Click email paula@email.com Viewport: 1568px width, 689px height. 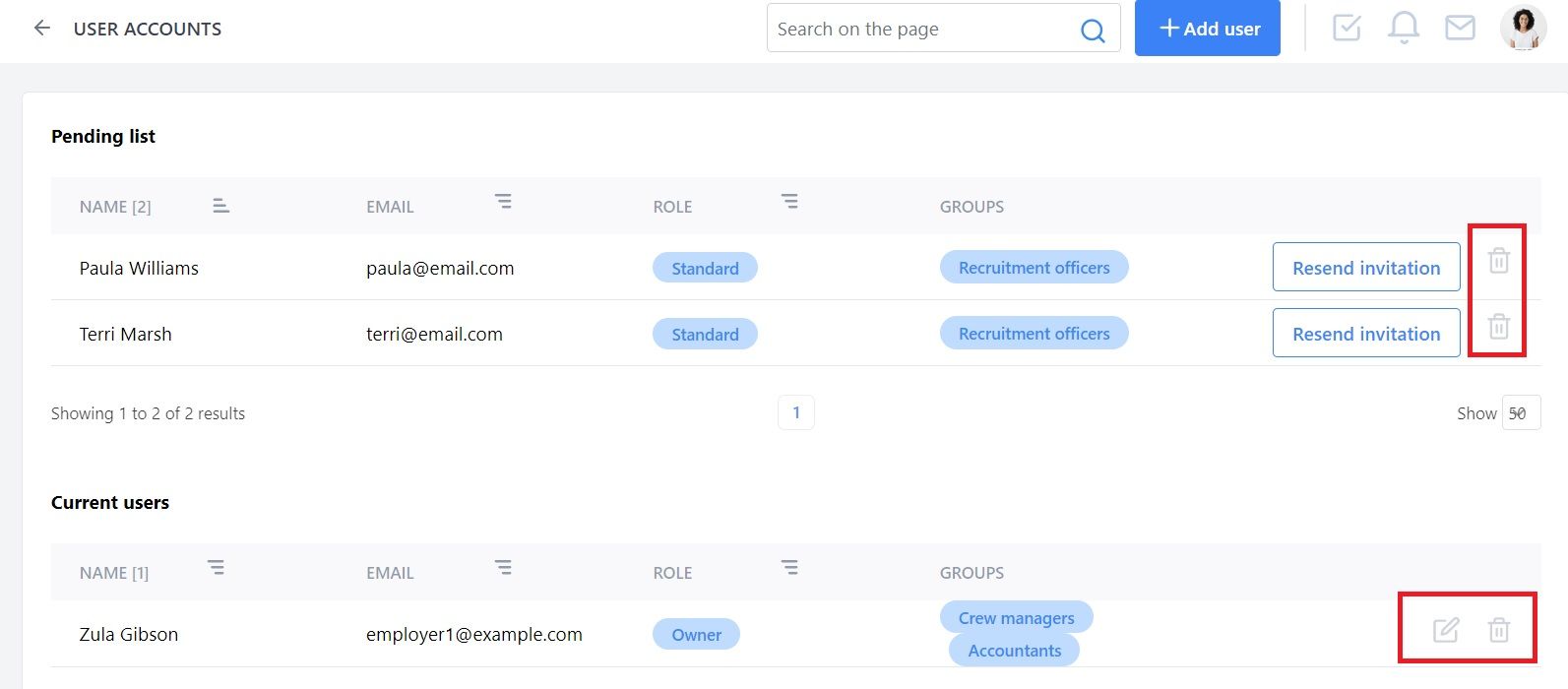[x=440, y=268]
